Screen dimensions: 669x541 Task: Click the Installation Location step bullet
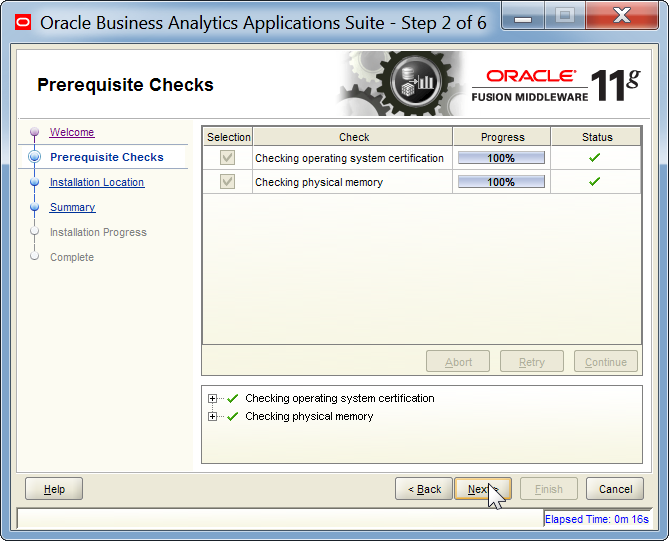(x=35, y=182)
